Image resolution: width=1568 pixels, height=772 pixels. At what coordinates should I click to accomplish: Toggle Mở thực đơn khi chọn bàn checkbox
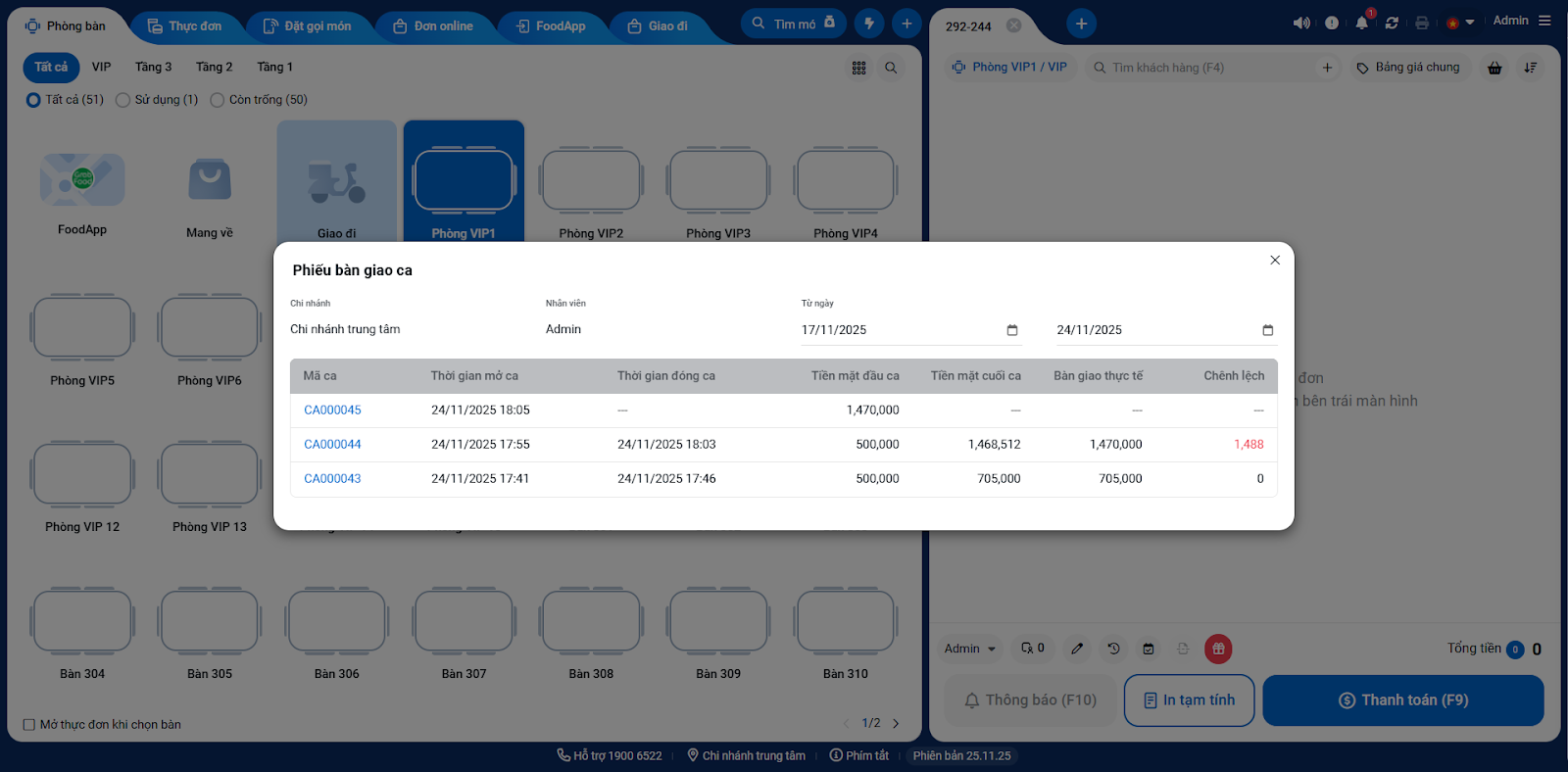click(x=29, y=725)
